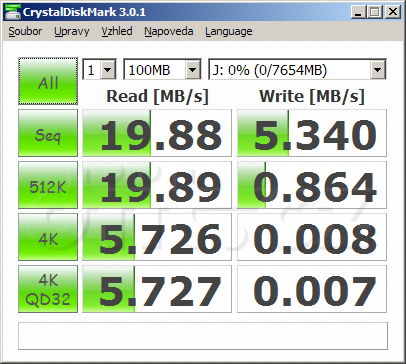Select the 4K QD32 read value 5.727

pos(157,289)
